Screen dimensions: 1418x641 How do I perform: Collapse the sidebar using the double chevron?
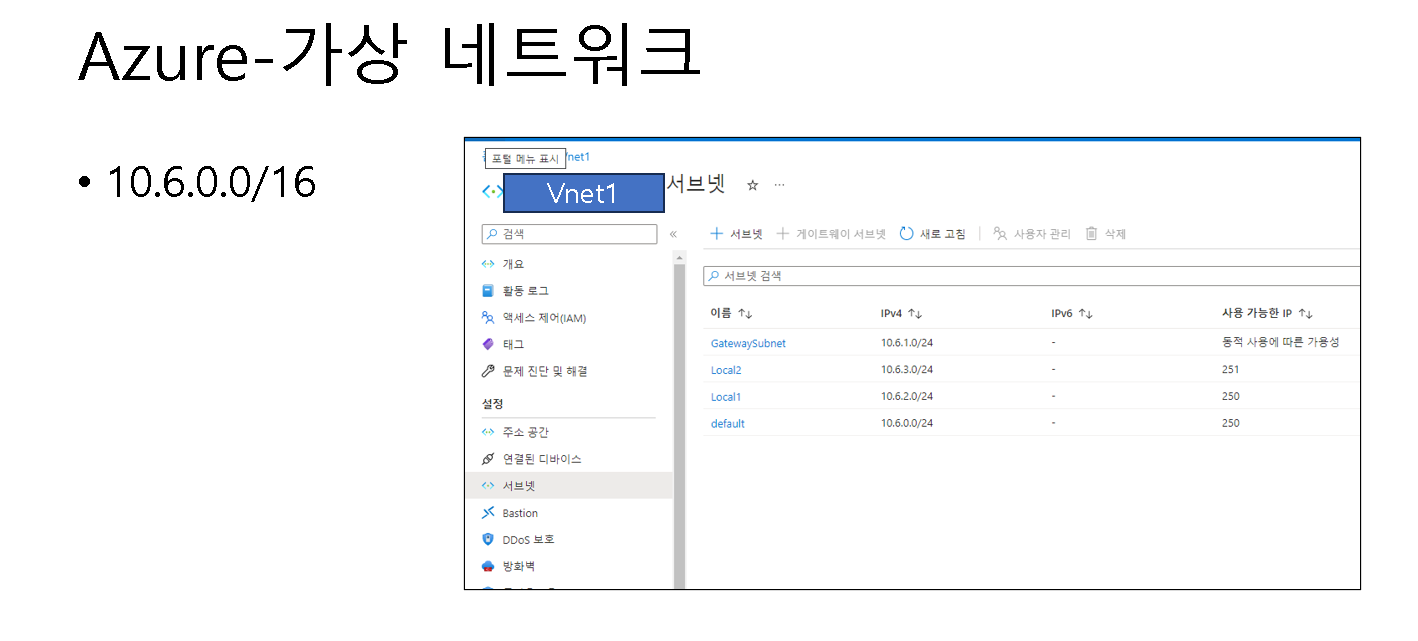pos(673,234)
